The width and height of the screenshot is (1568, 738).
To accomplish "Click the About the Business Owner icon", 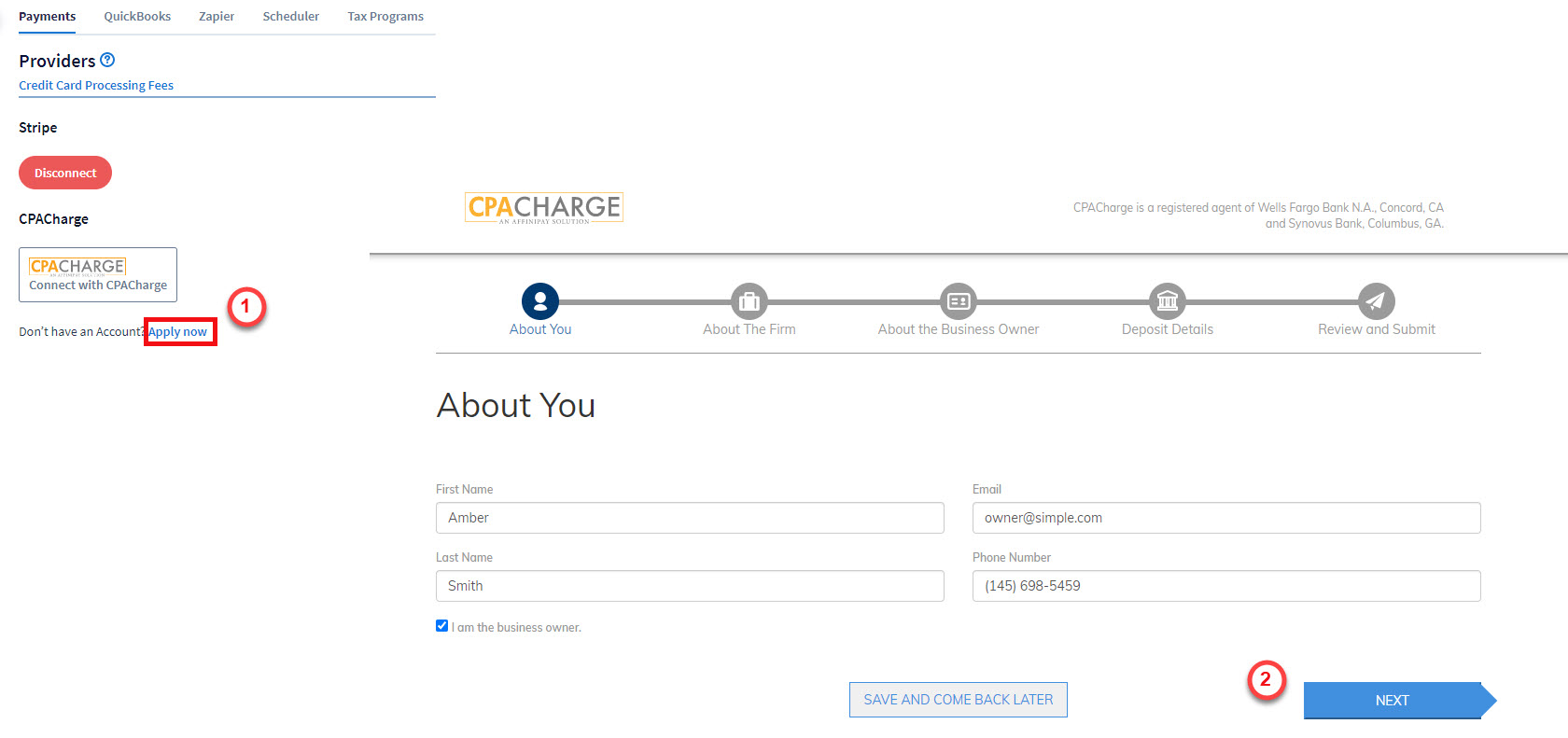I will click(958, 301).
